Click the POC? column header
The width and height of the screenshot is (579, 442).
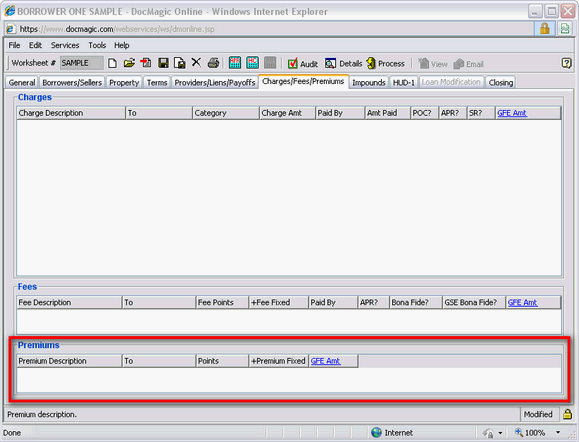424,113
